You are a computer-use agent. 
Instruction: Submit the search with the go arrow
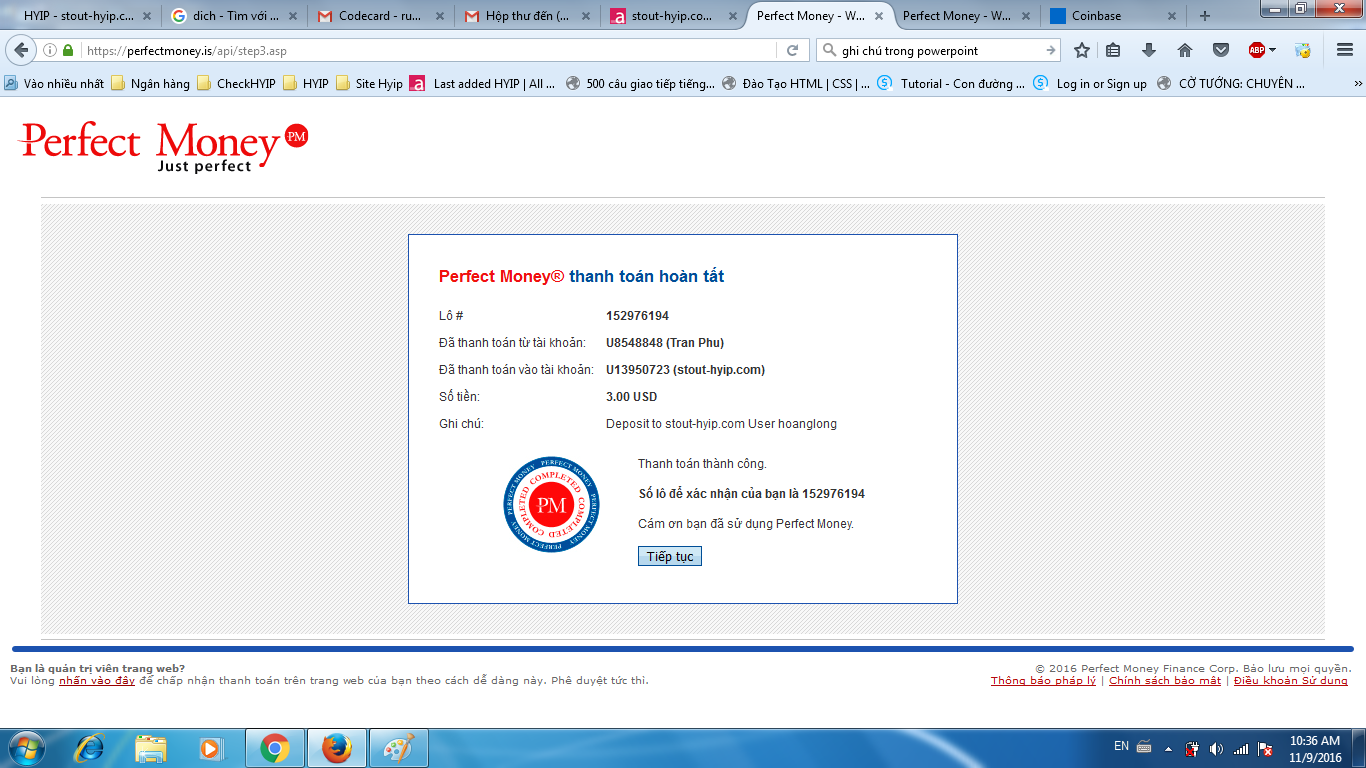(x=1050, y=50)
